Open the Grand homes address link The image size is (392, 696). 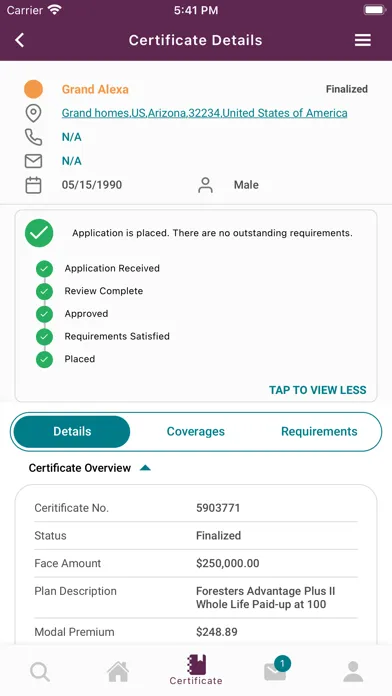point(204,113)
